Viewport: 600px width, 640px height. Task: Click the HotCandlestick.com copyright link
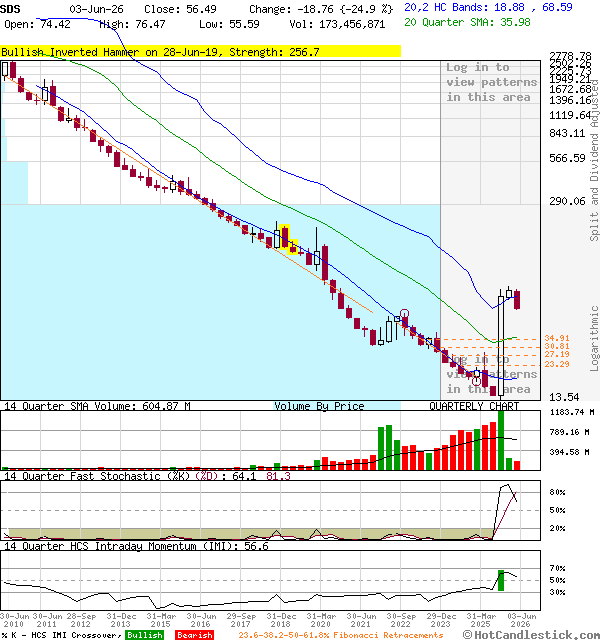click(531, 635)
